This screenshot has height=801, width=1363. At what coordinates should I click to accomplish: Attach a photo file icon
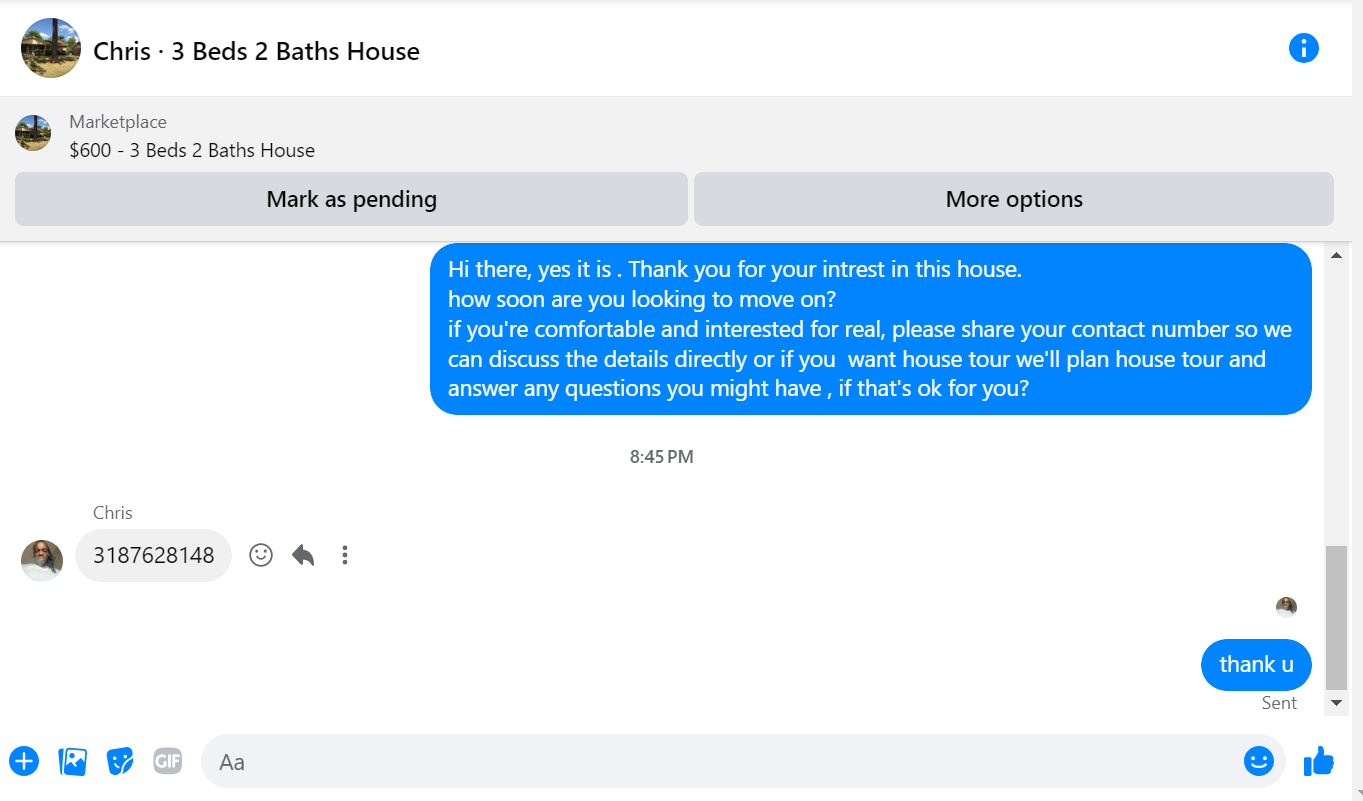point(73,762)
